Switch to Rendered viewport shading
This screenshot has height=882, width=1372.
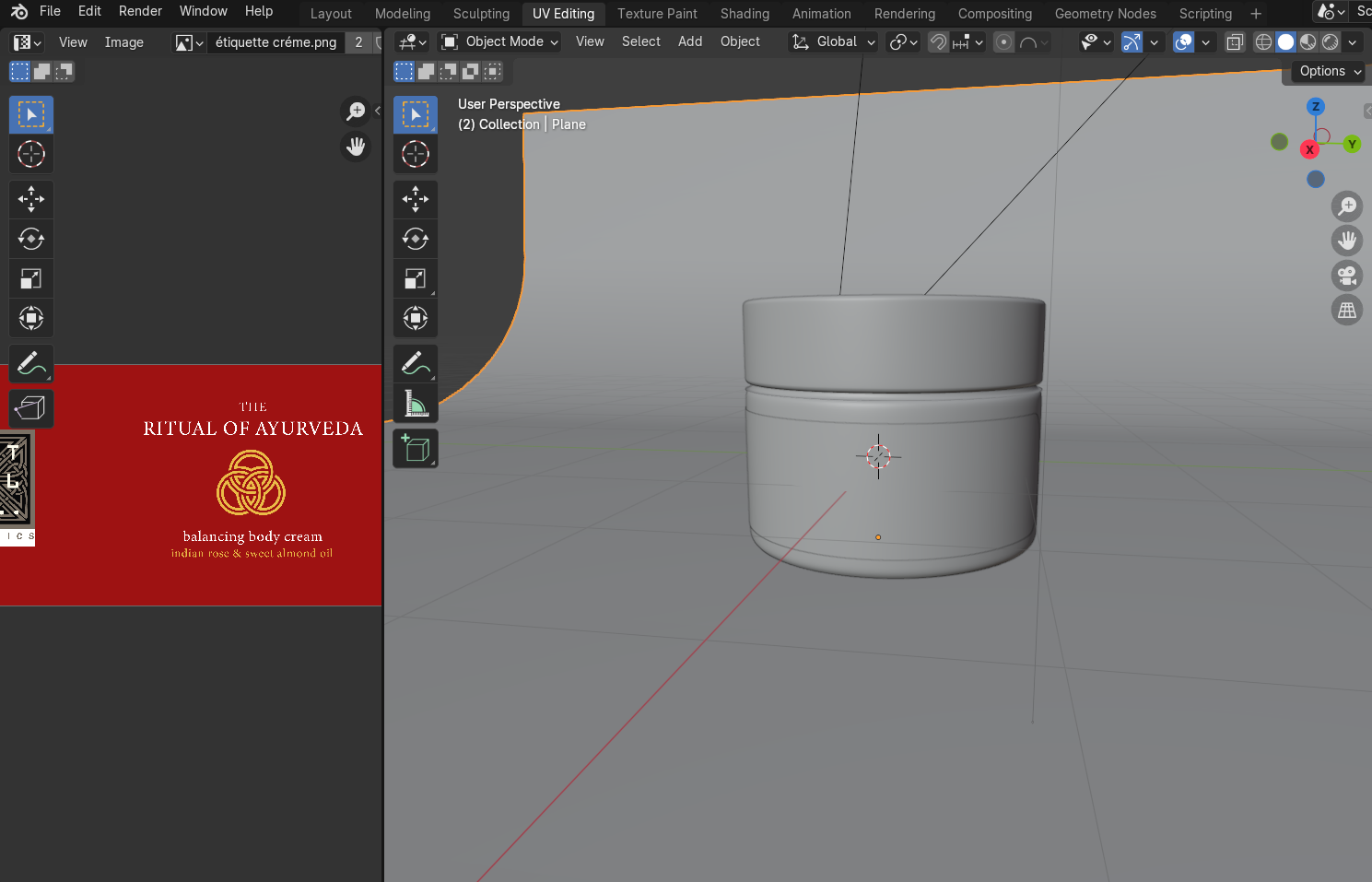pyautogui.click(x=1331, y=41)
